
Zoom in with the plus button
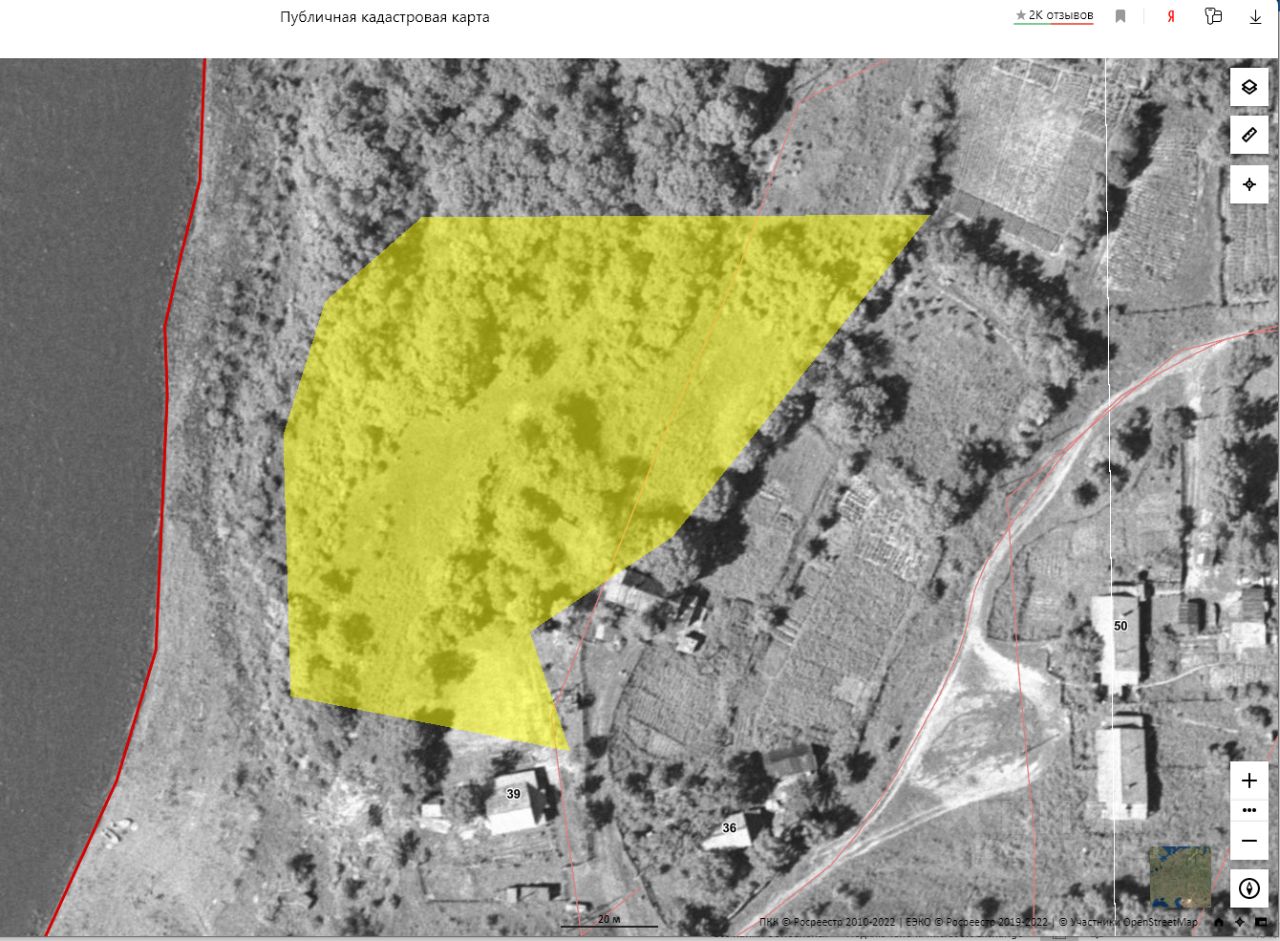tap(1249, 780)
